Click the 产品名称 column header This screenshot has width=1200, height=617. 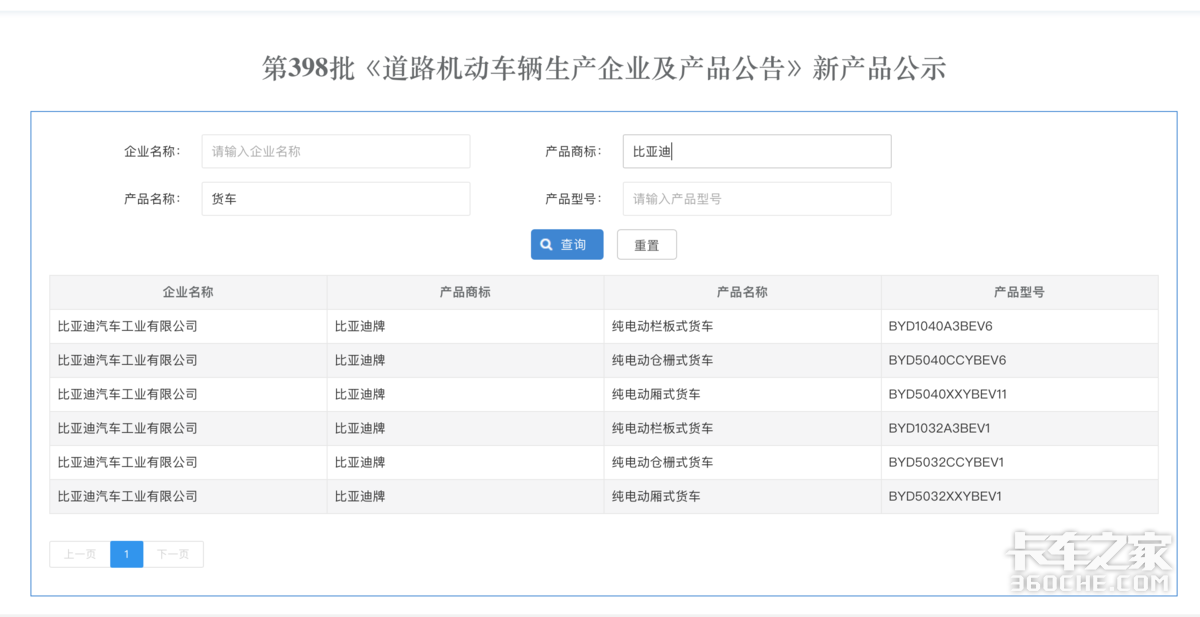pyautogui.click(x=742, y=292)
